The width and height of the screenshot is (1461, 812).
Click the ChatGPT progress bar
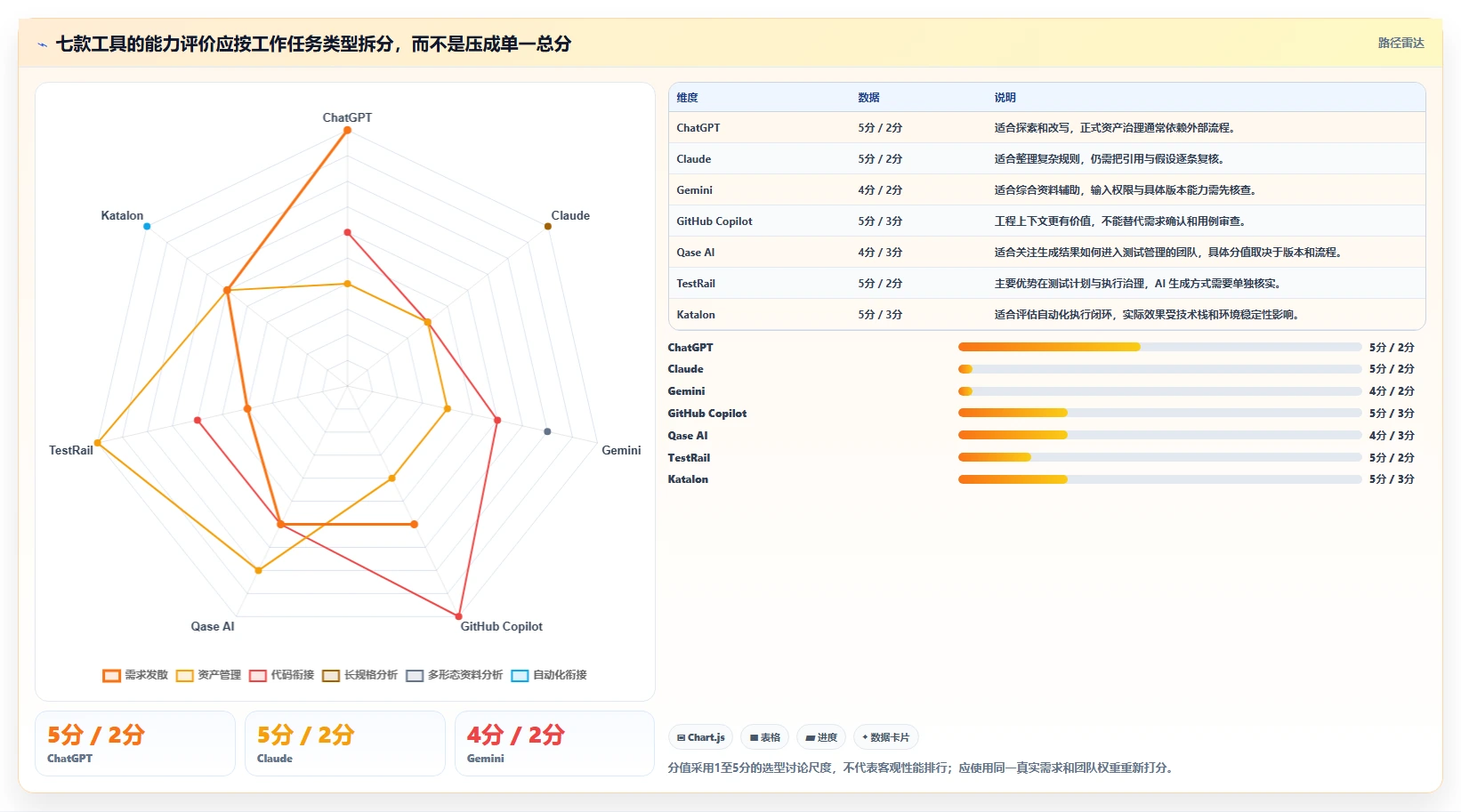click(1159, 347)
